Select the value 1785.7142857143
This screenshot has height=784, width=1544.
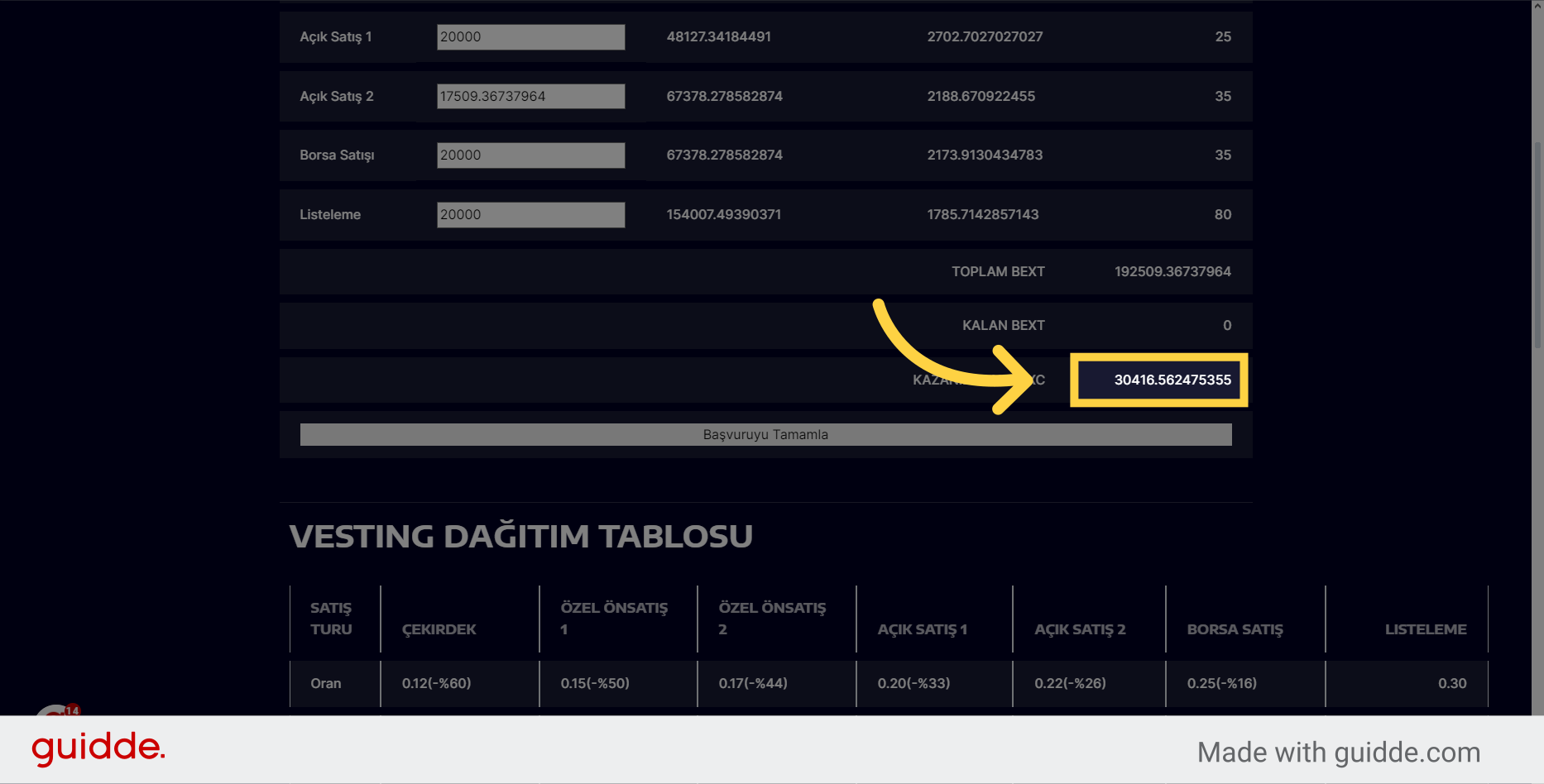982,214
